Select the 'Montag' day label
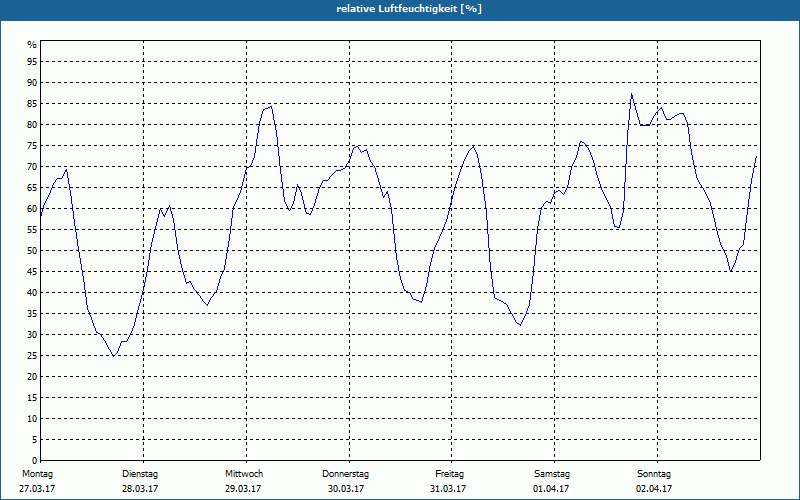 pos(37,474)
